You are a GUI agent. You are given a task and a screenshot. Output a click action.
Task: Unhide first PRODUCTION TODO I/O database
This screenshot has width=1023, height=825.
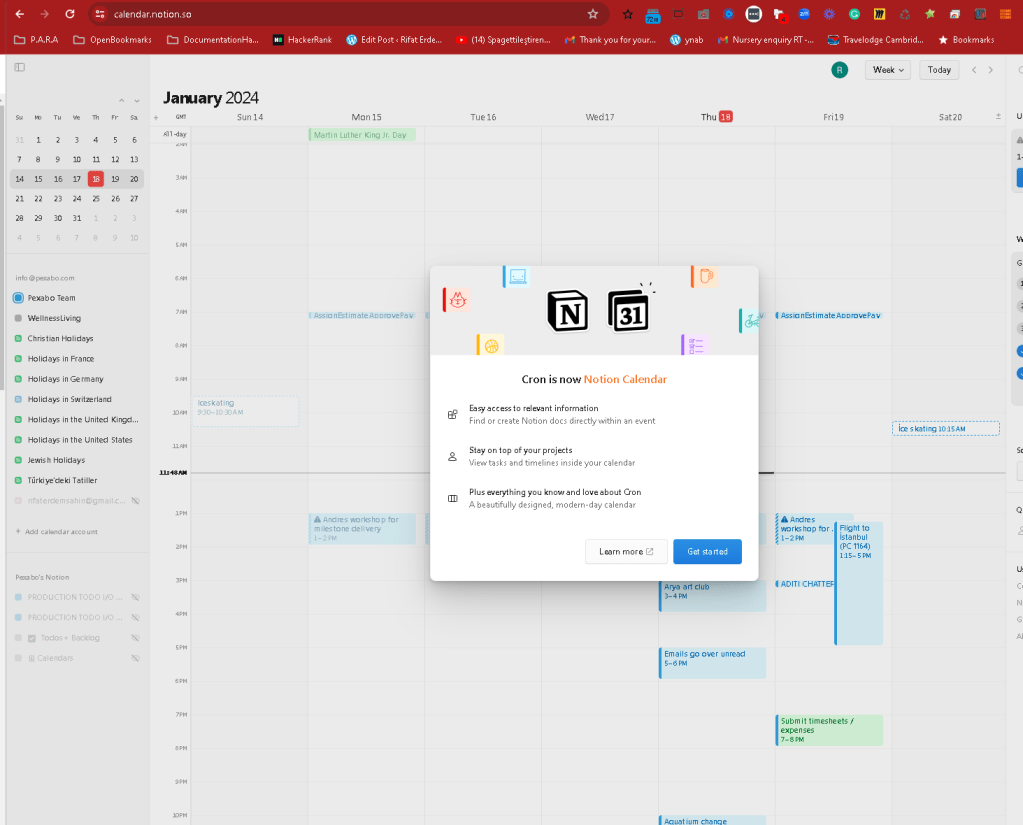pyautogui.click(x=136, y=597)
